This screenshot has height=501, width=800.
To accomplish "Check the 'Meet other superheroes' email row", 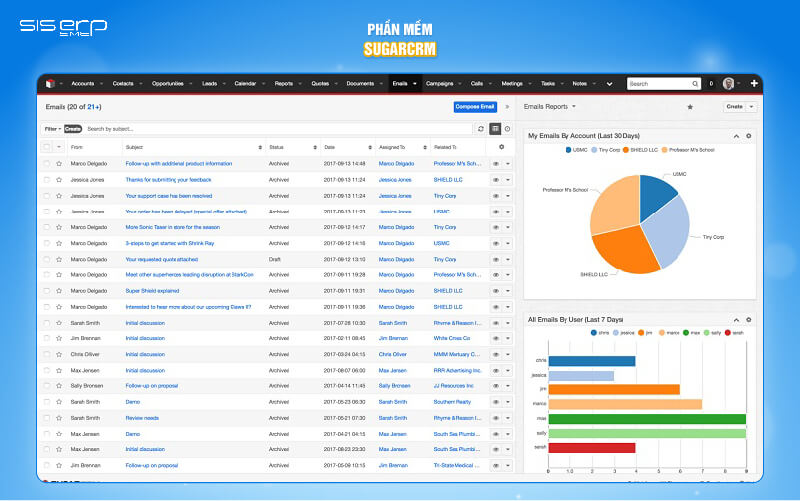I will 46,275.
